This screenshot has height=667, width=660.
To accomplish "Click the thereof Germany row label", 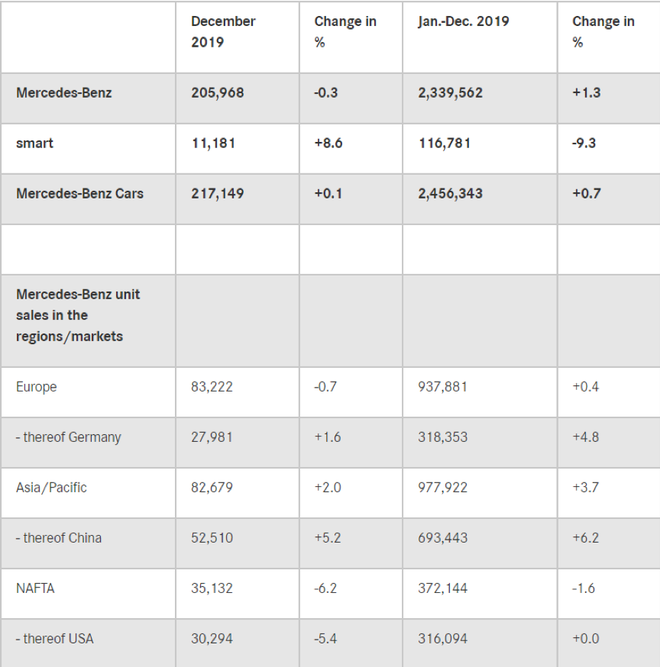I will [x=69, y=437].
